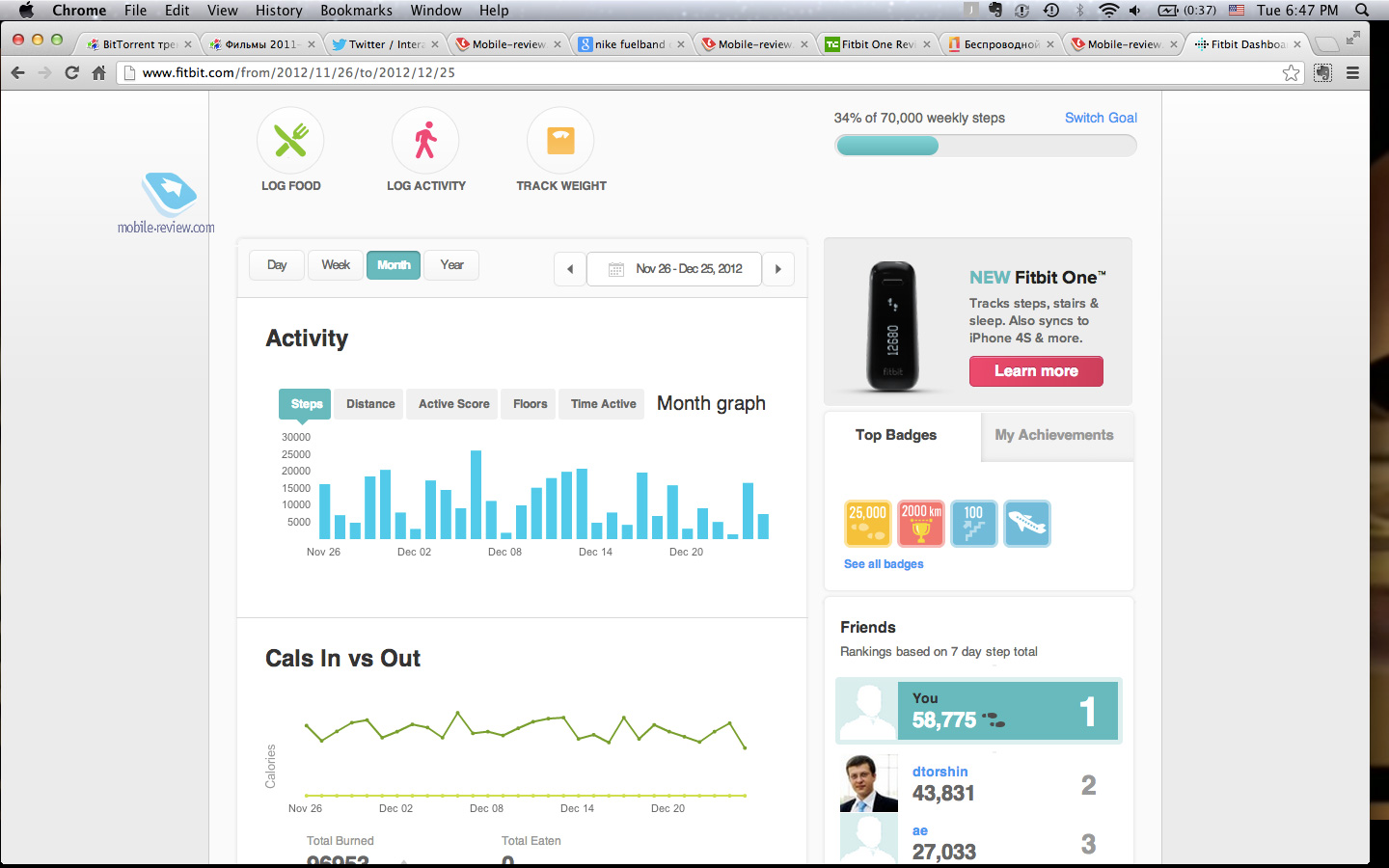Open the Bookmarks menu
1389x868 pixels.
tap(356, 11)
